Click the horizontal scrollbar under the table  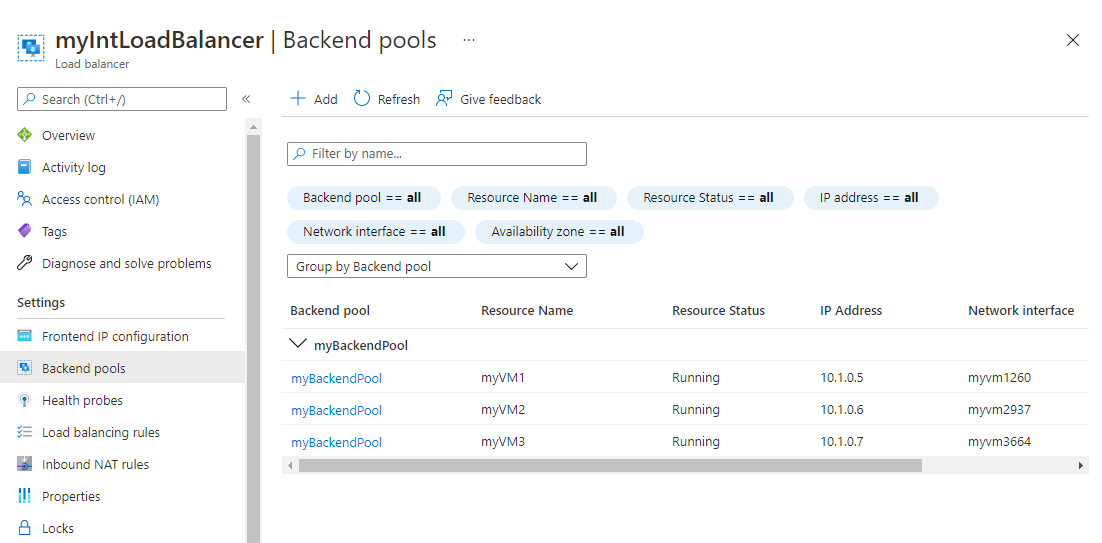pyautogui.click(x=609, y=465)
